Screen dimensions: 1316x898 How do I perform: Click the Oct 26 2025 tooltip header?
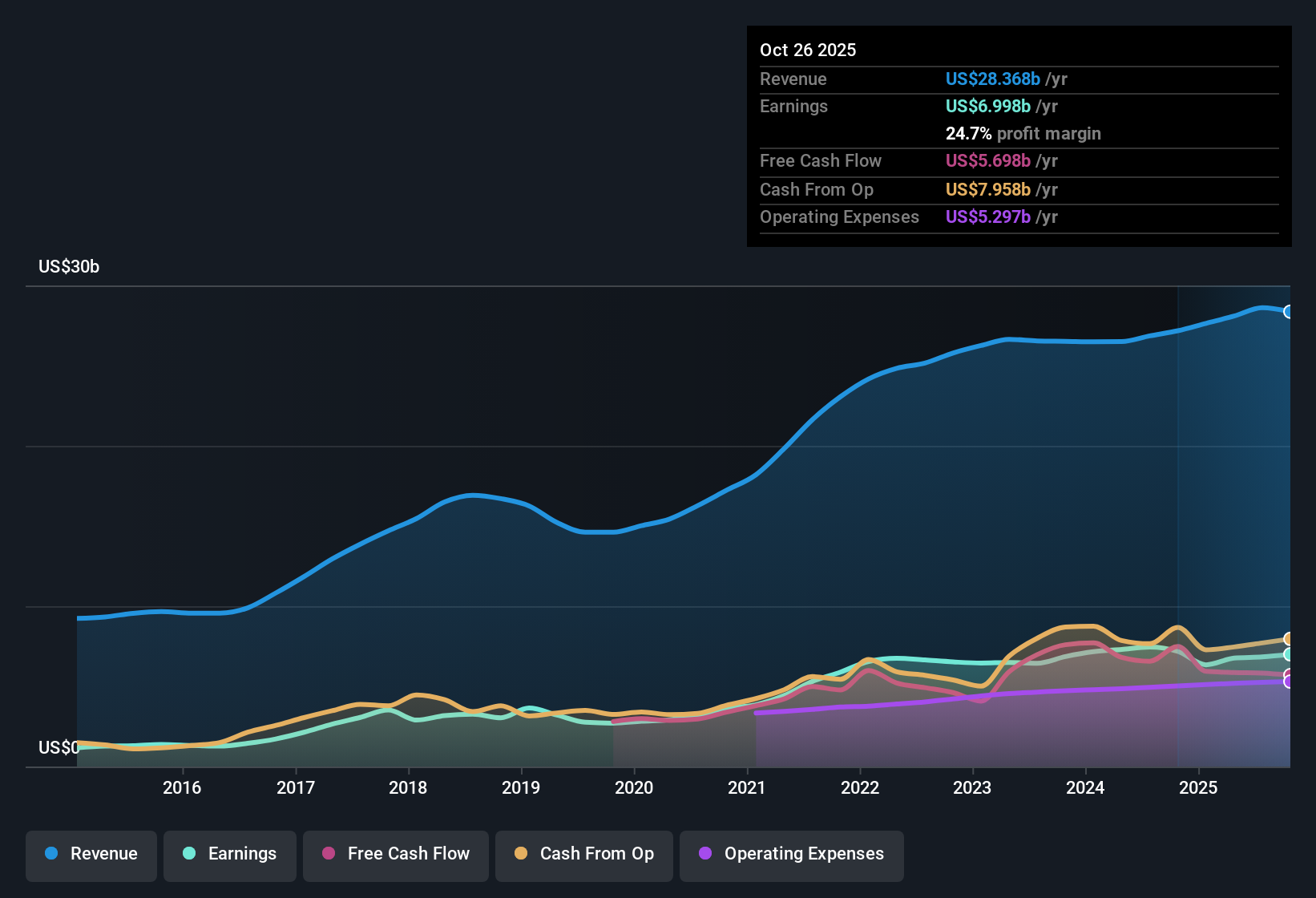808,50
